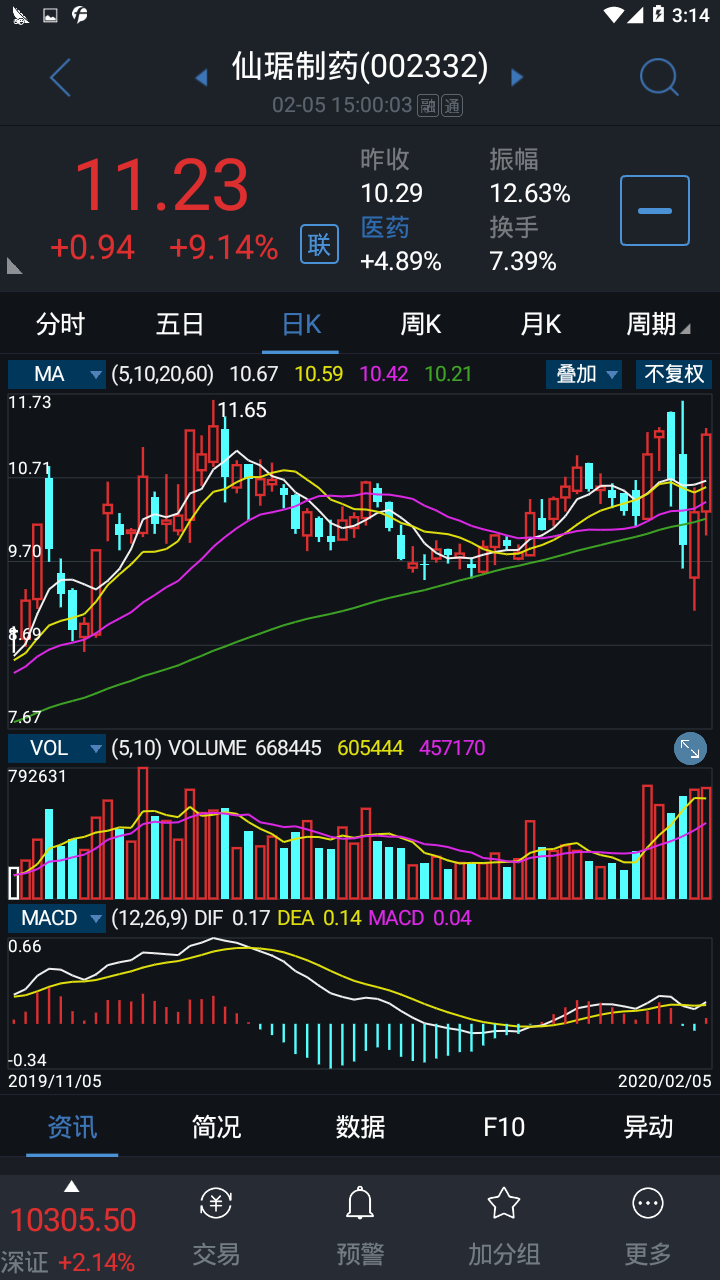The width and height of the screenshot is (720, 1280).
Task: Select the 日K daily chart tab
Action: (301, 324)
